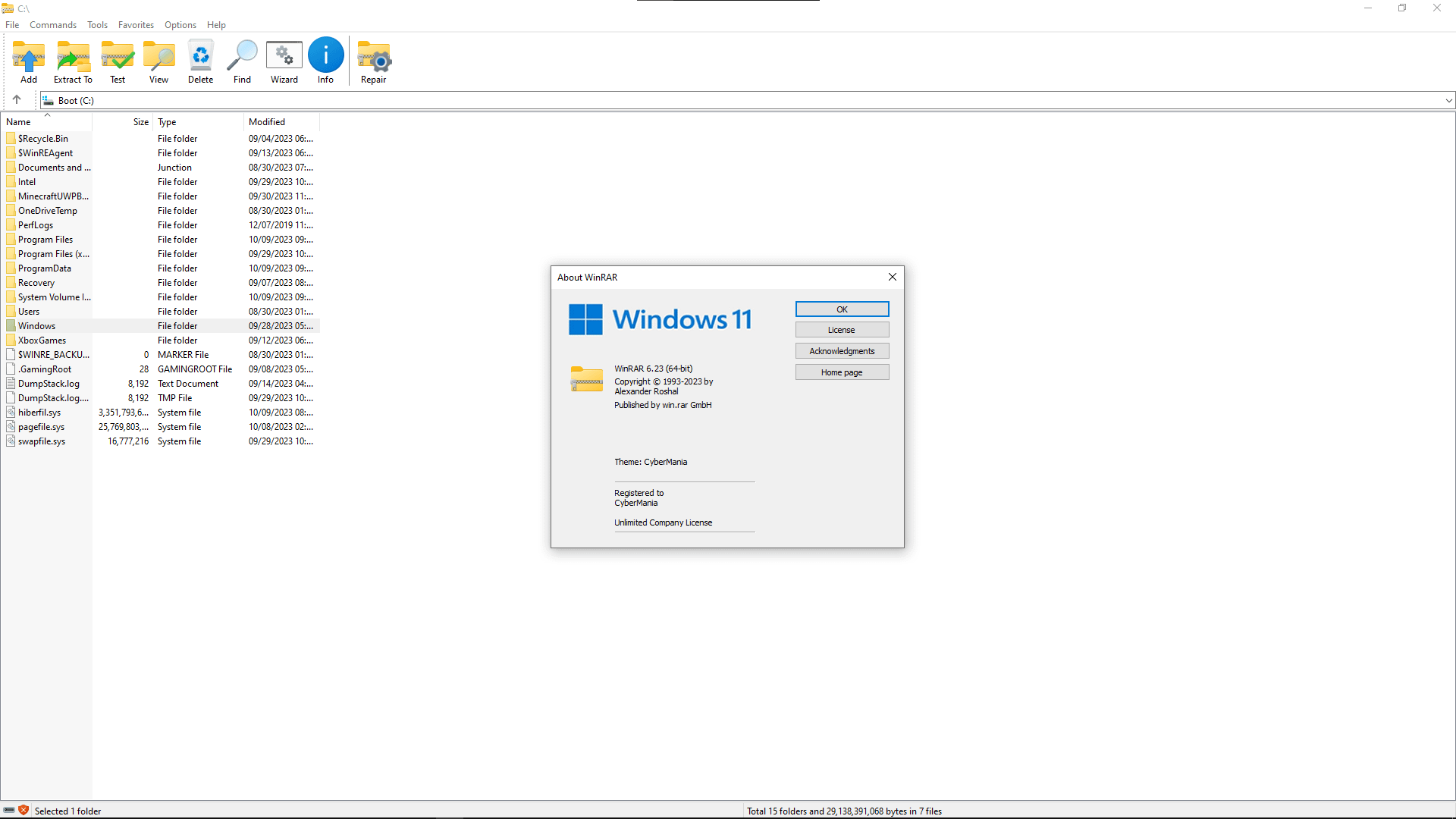Click the total bytes status bar text
This screenshot has height=819, width=1456.
pyautogui.click(x=844, y=811)
